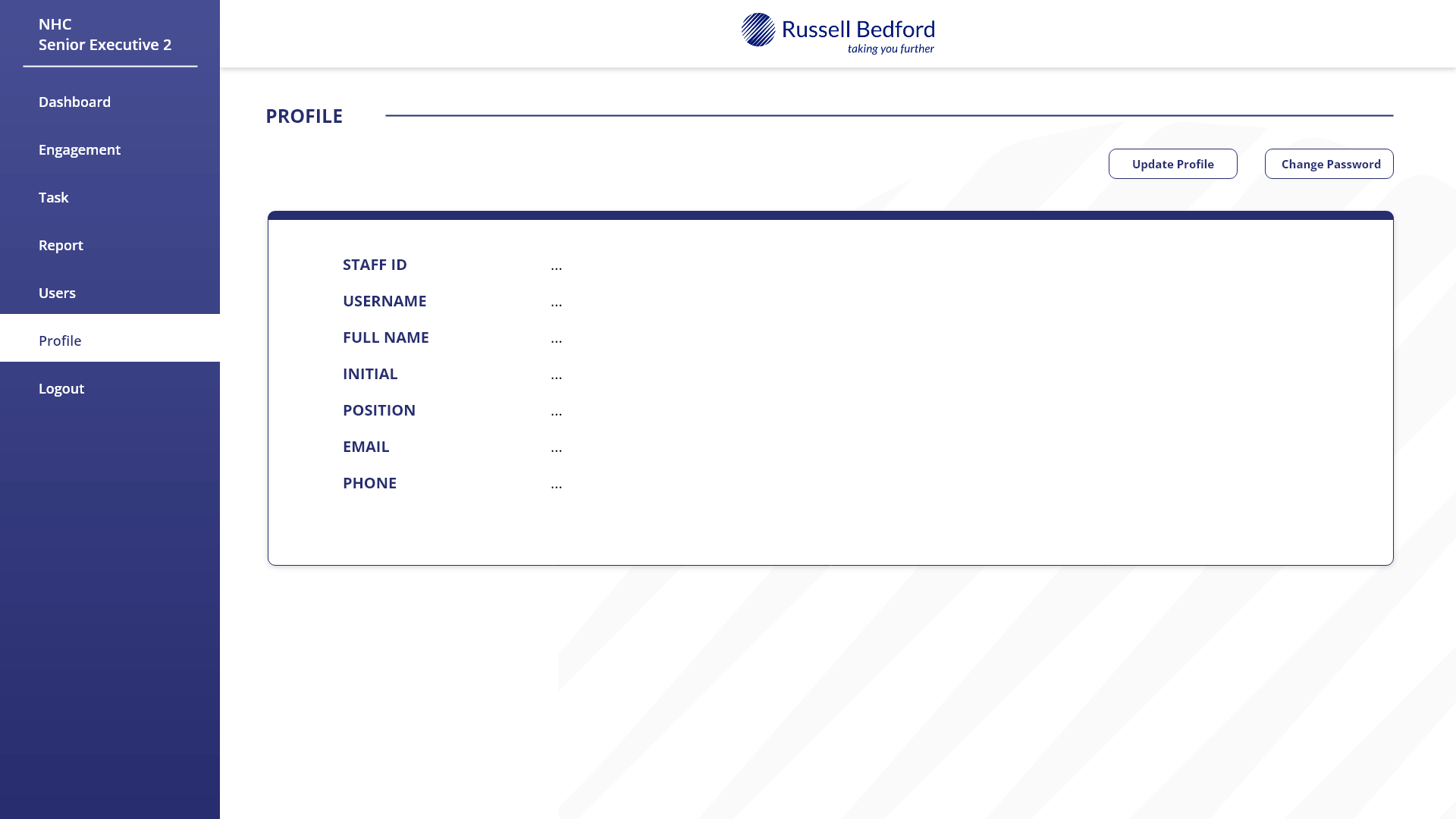Select the Profile menu item

click(60, 340)
